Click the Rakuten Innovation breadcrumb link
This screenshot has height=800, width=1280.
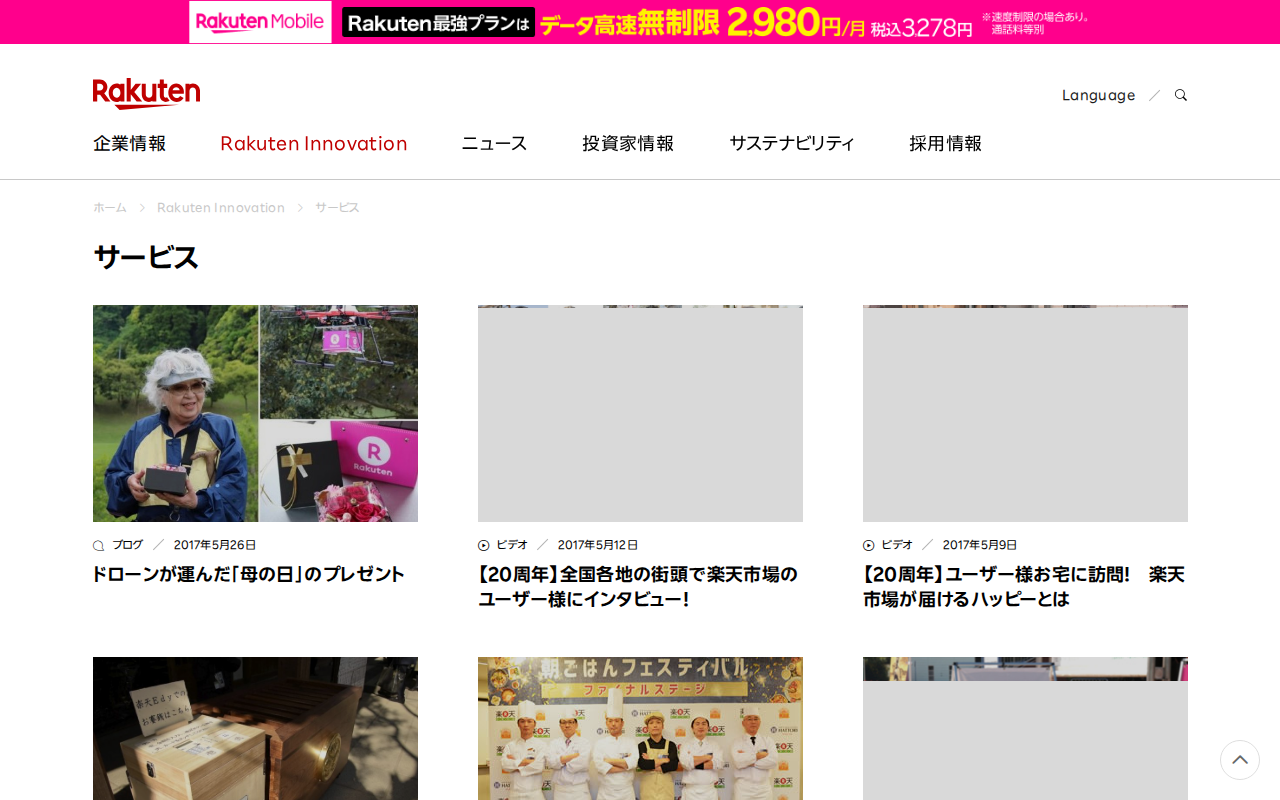(221, 207)
